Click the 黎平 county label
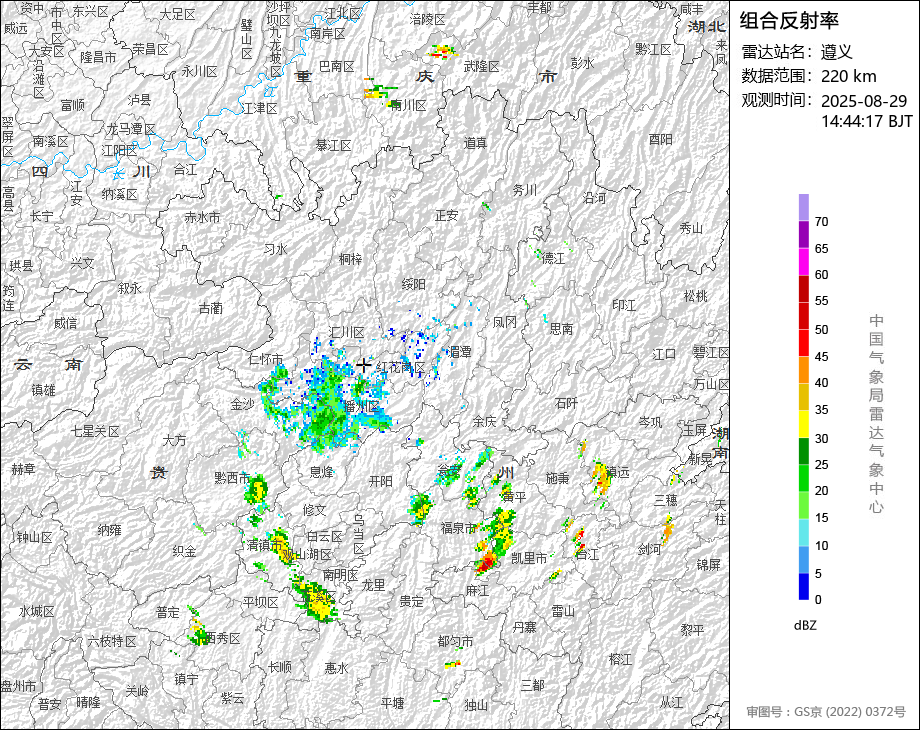Screen dimensions: 920x730 point(692,630)
